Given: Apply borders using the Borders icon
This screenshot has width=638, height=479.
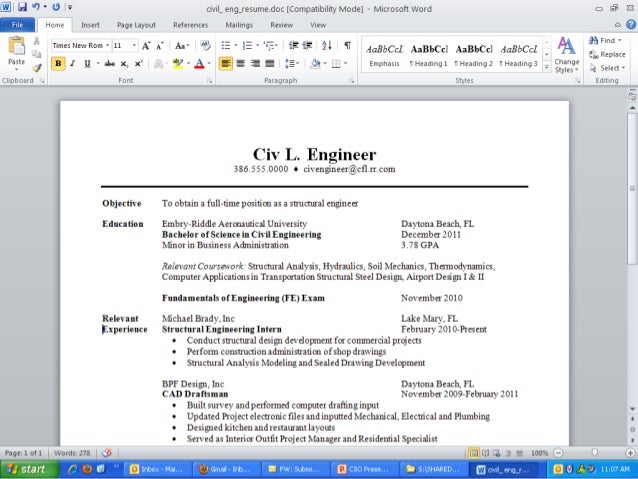Looking at the screenshot, I should click(x=336, y=63).
